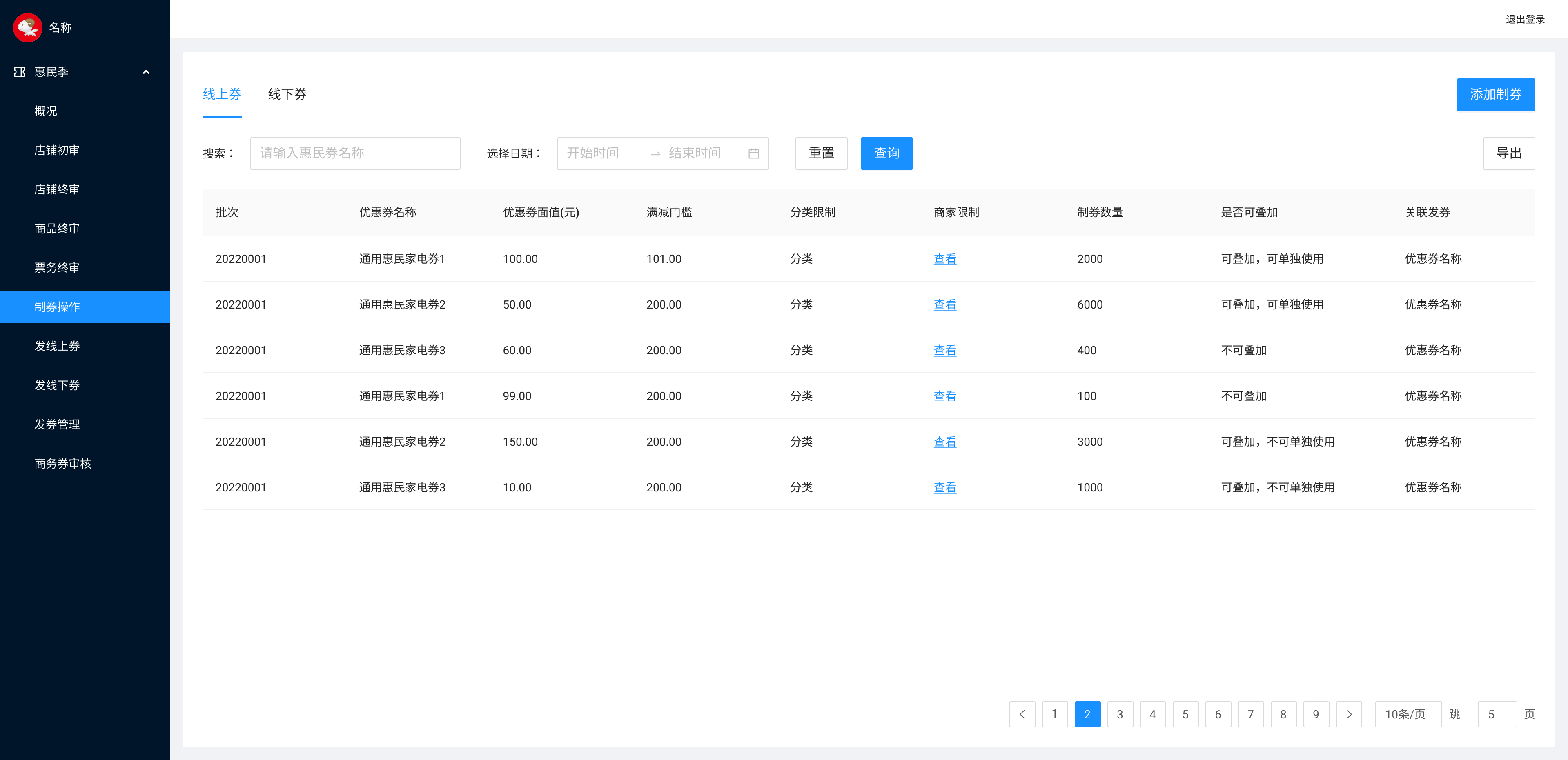Click 批次 column header

227,212
